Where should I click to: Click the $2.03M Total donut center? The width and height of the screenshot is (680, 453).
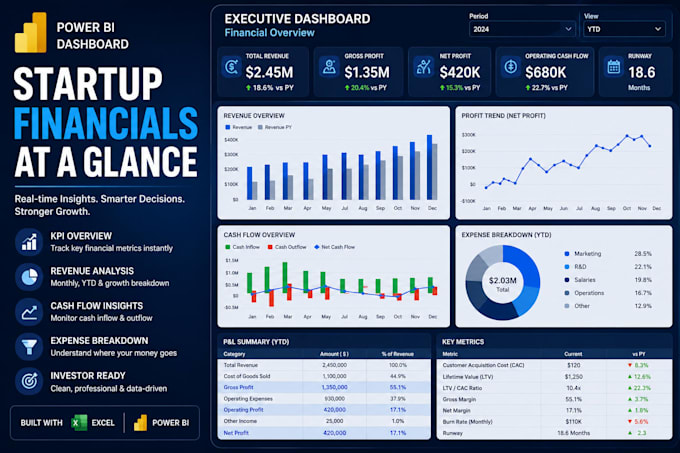(503, 284)
